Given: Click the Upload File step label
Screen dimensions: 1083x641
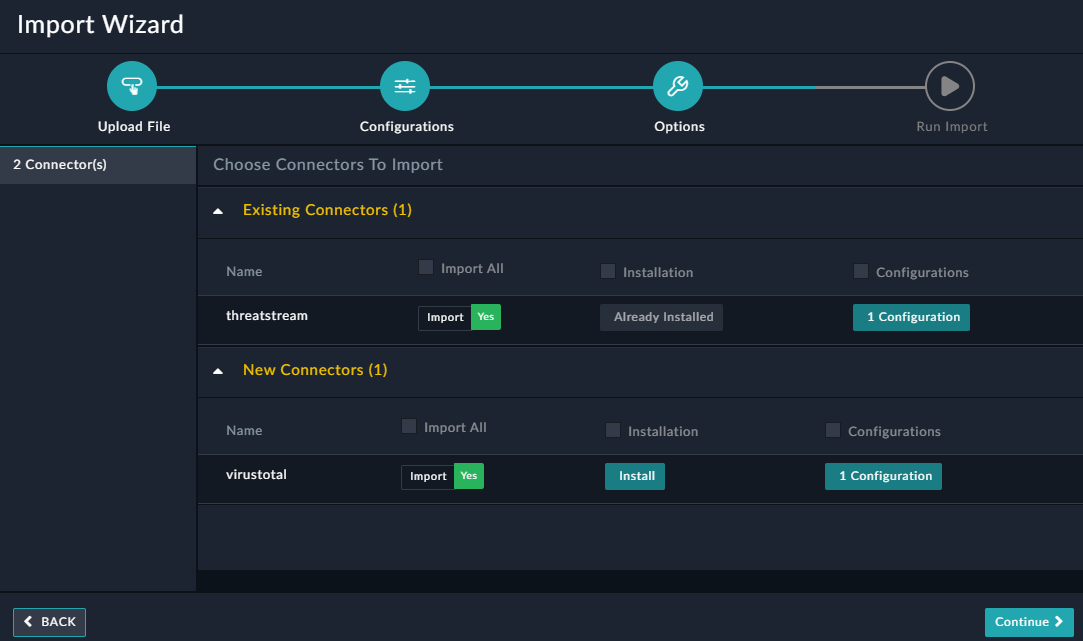Looking at the screenshot, I should point(134,126).
